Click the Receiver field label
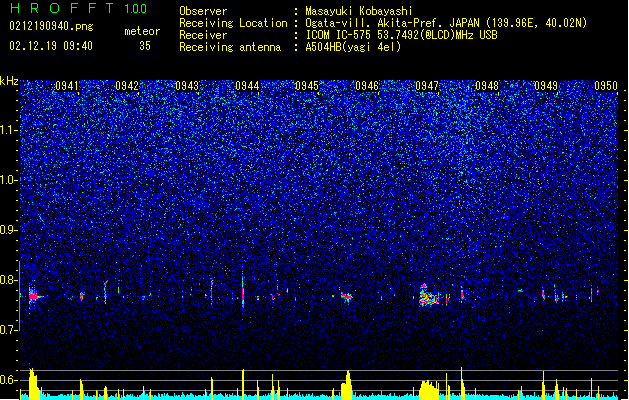The image size is (629, 400). click(203, 35)
